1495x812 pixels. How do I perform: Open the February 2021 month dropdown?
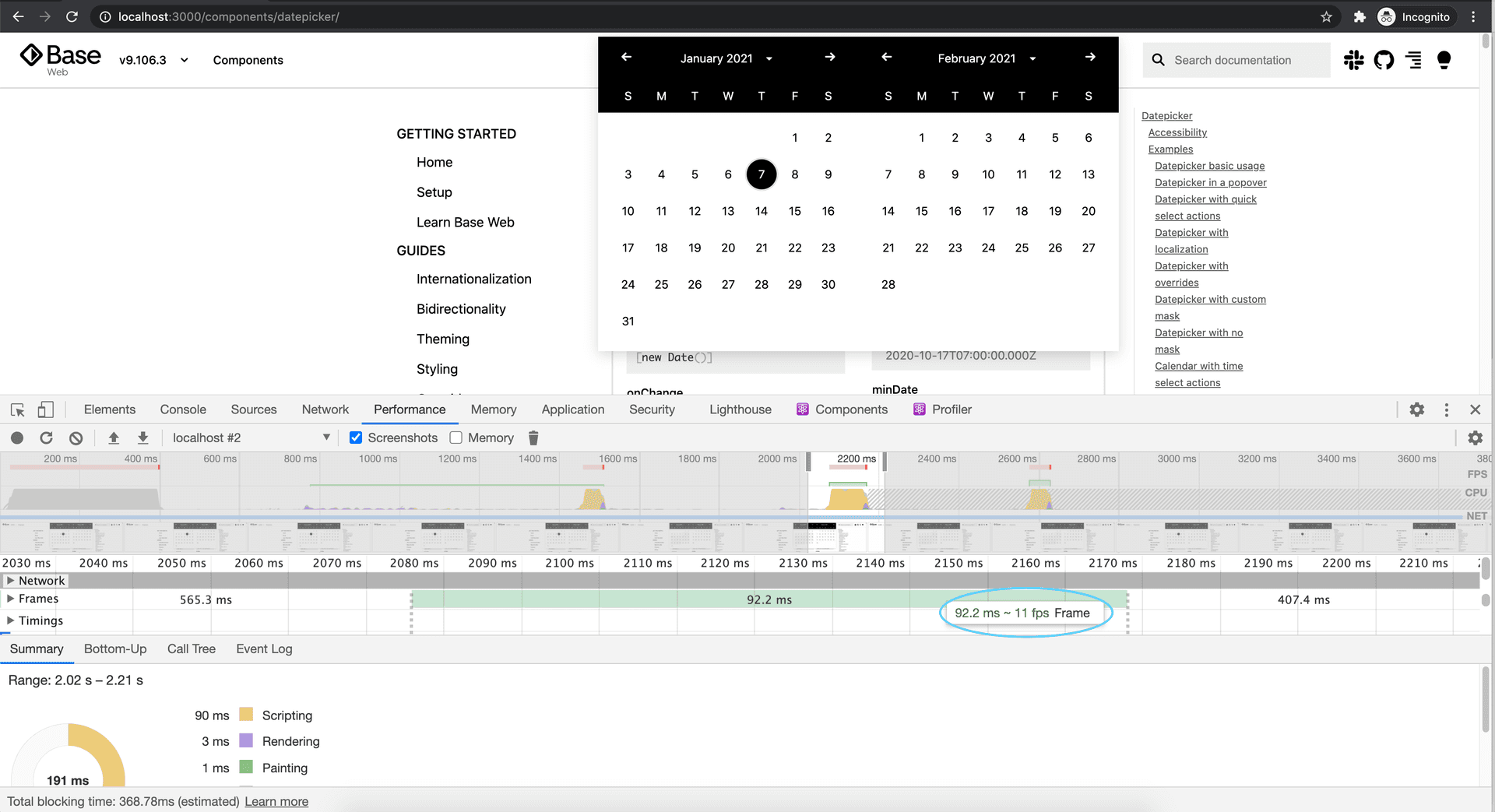click(986, 58)
